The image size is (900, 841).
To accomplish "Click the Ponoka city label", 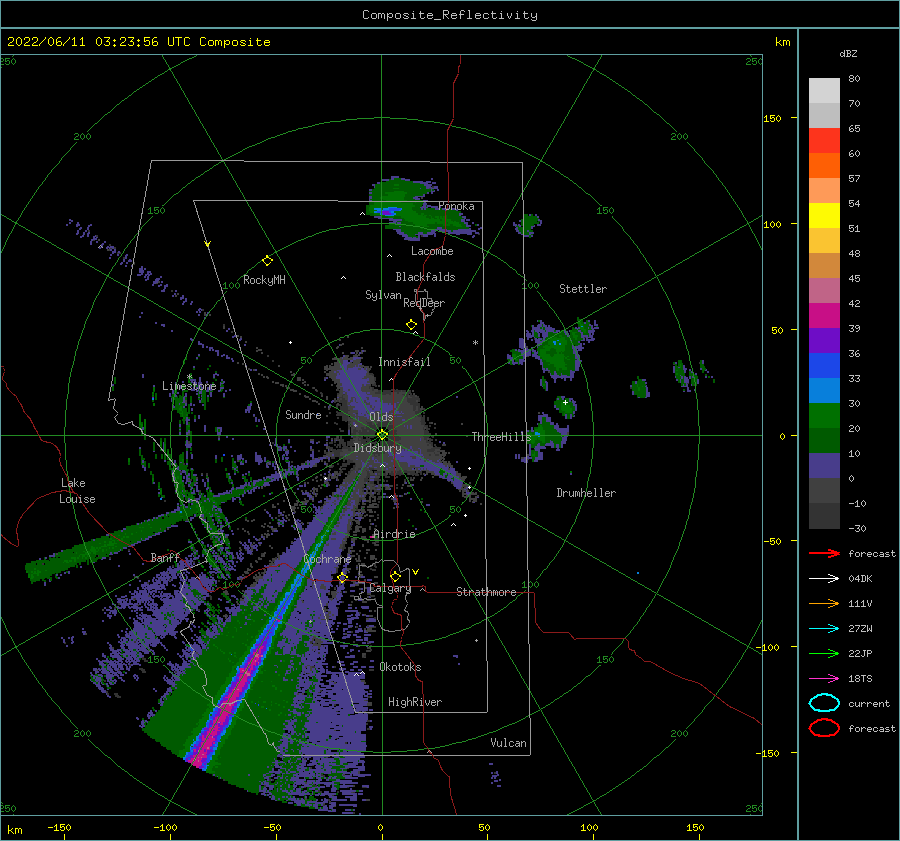I will click(456, 206).
